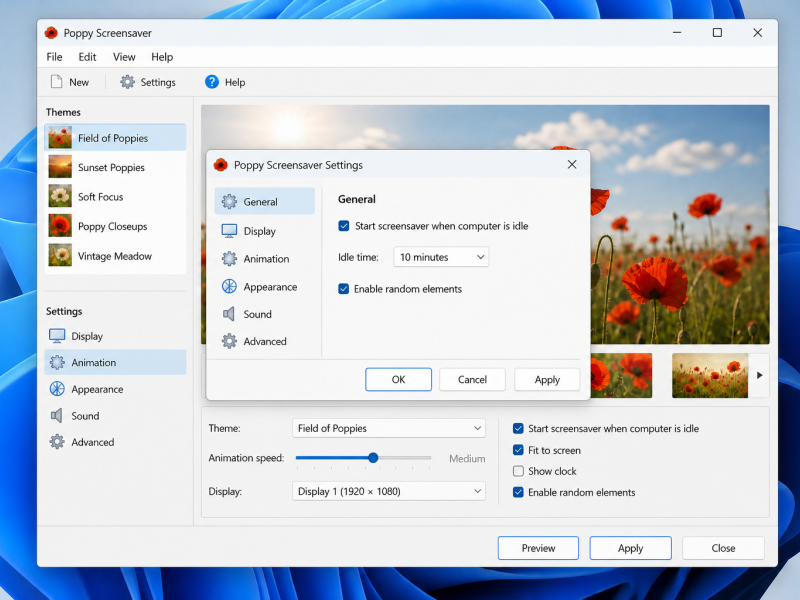Uncheck the Fit to screen checkbox

pos(518,449)
